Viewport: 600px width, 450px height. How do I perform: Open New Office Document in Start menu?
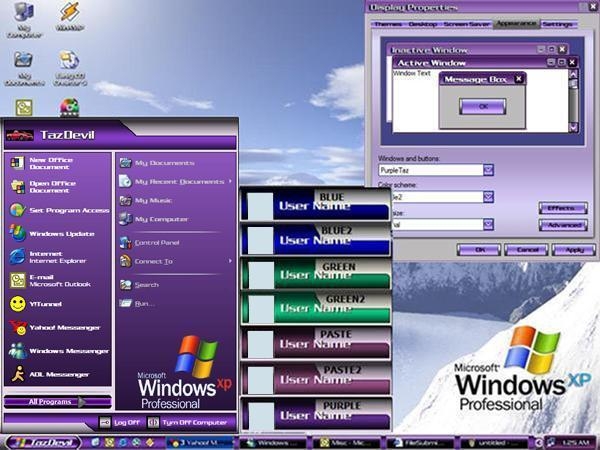click(58, 163)
